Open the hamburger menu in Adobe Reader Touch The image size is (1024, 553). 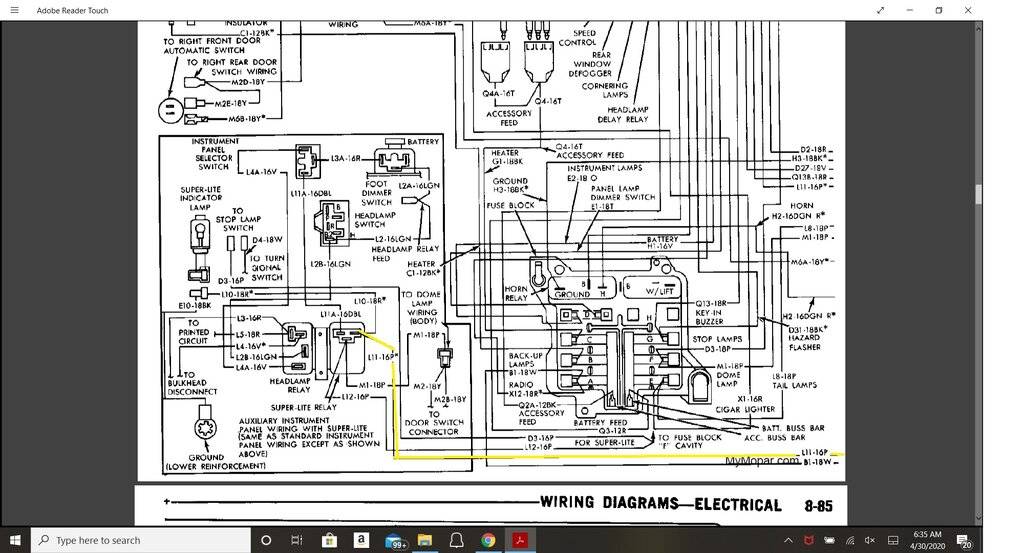[x=14, y=10]
